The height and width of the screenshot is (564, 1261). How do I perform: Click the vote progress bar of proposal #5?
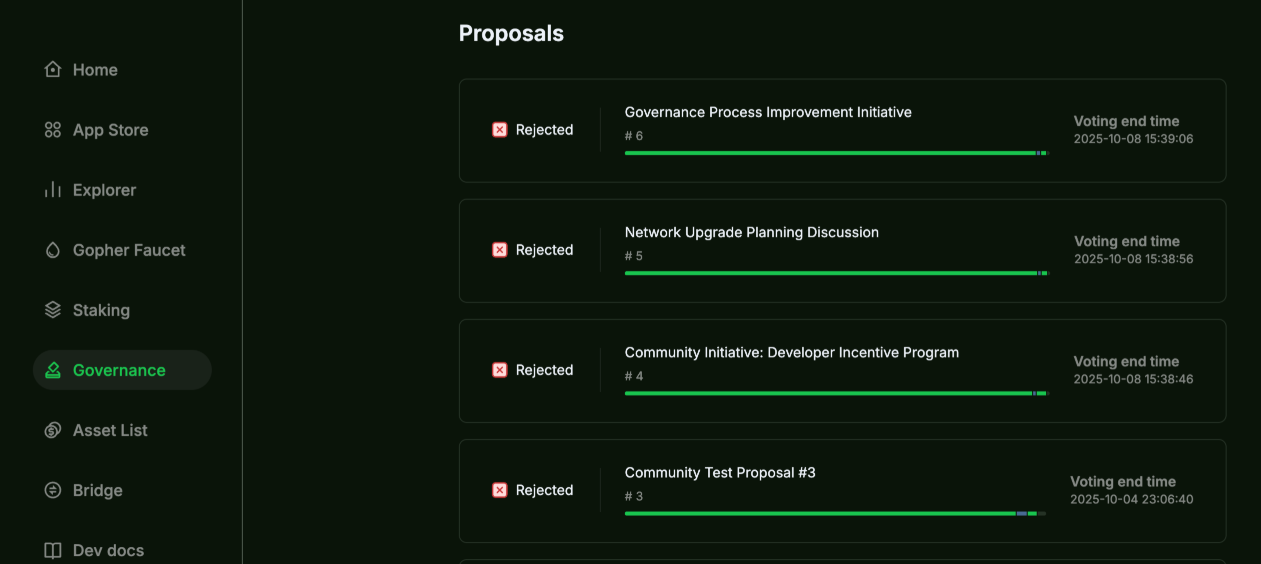(835, 273)
